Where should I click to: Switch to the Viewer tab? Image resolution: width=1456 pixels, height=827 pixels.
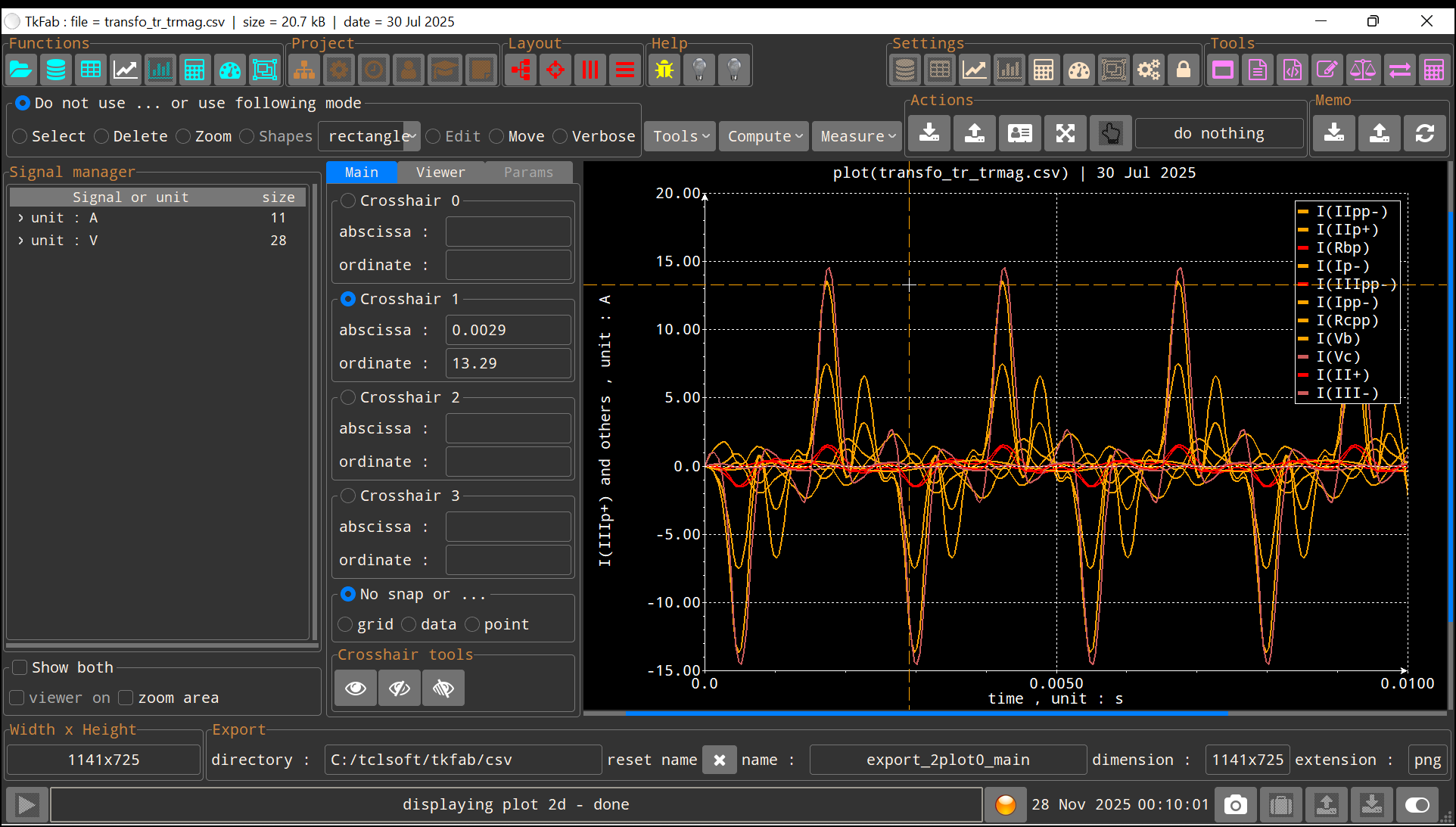(x=440, y=173)
